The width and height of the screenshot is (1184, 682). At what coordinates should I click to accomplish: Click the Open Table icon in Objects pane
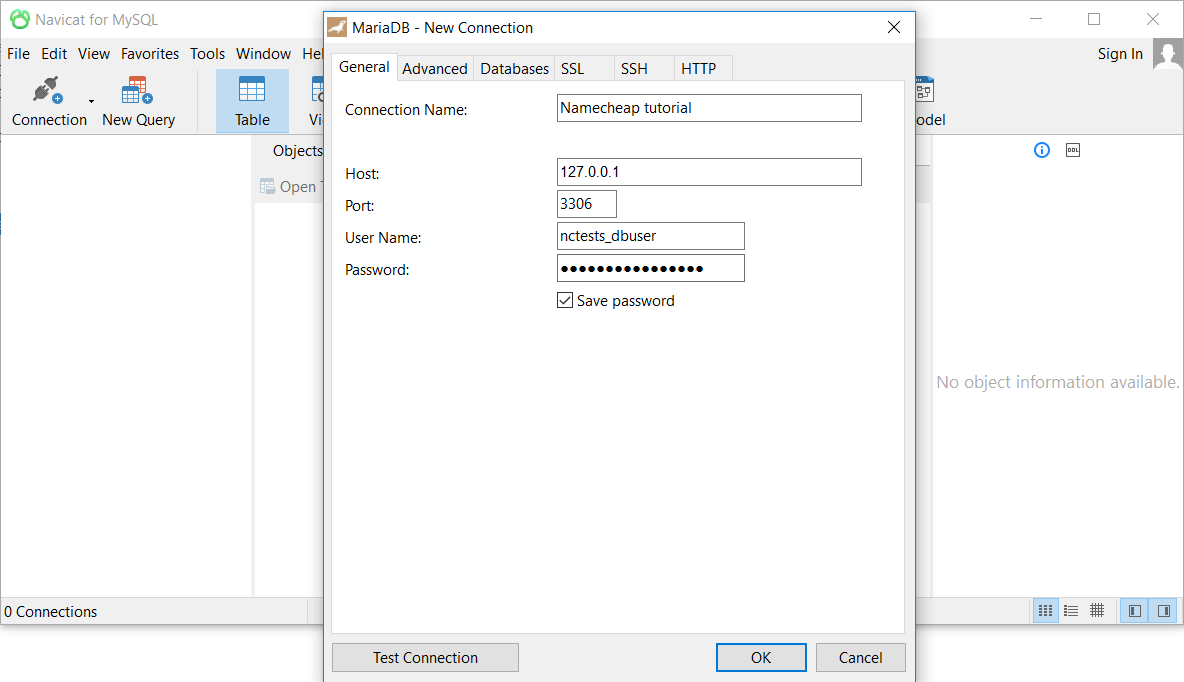(267, 187)
